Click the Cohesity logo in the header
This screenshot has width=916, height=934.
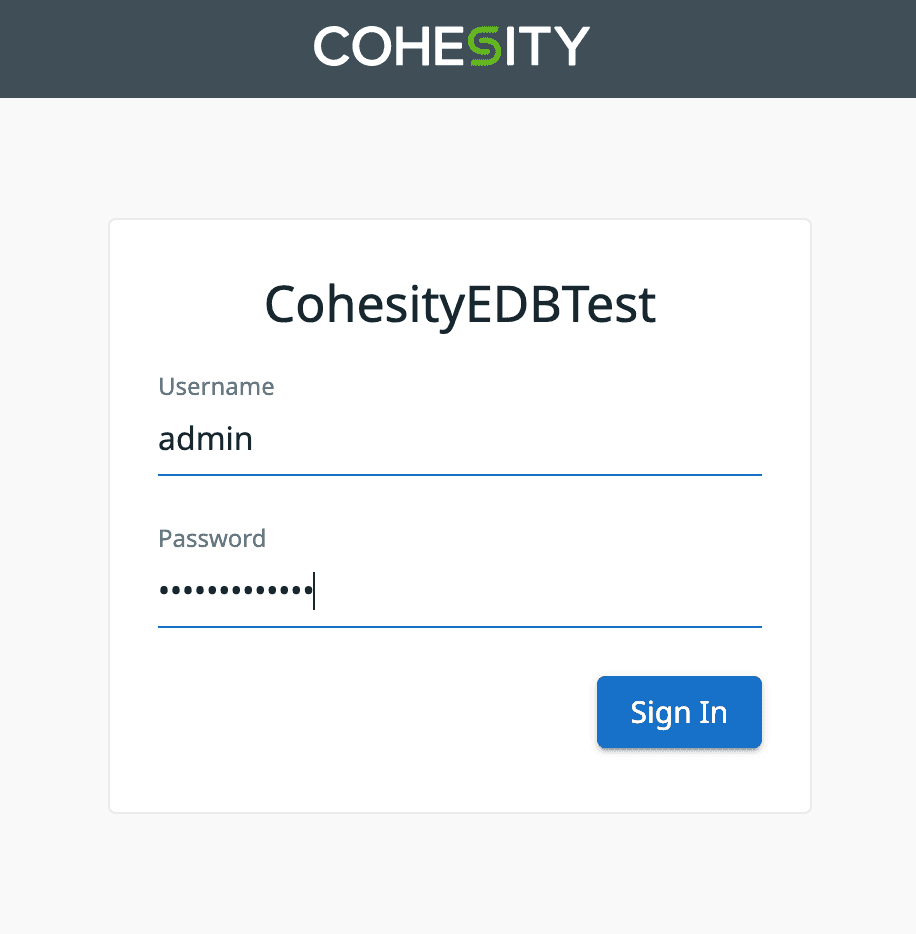451,45
